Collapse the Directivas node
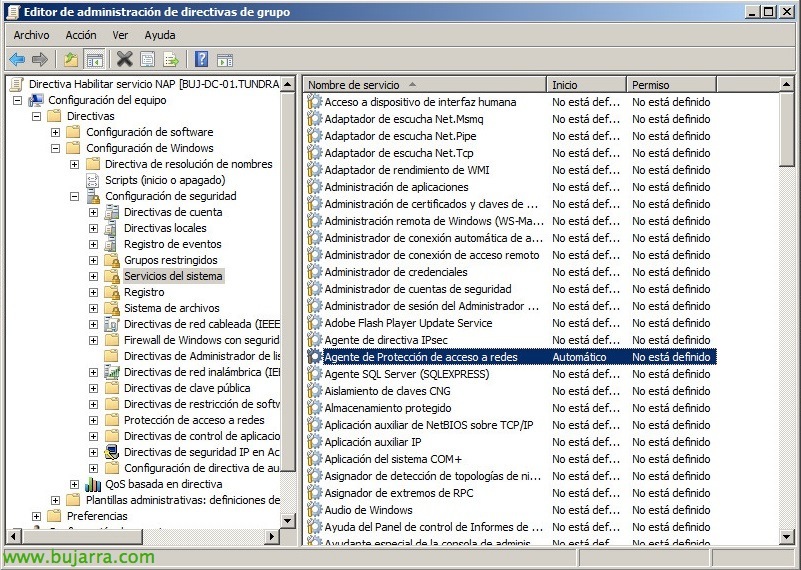801x570 pixels. pos(36,116)
